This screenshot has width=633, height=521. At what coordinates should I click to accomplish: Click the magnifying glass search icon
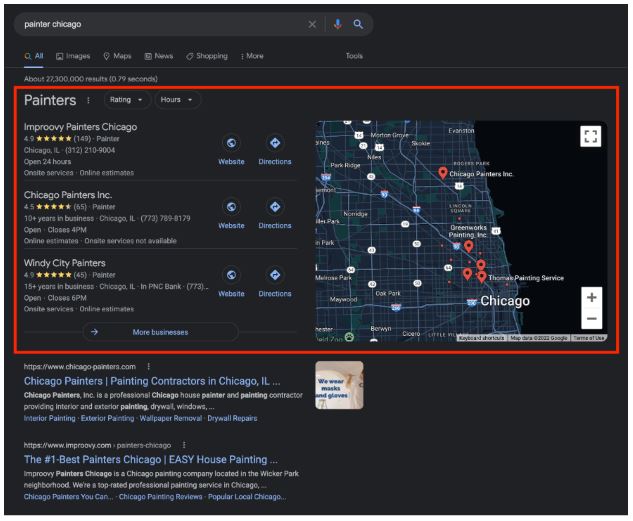pos(358,24)
